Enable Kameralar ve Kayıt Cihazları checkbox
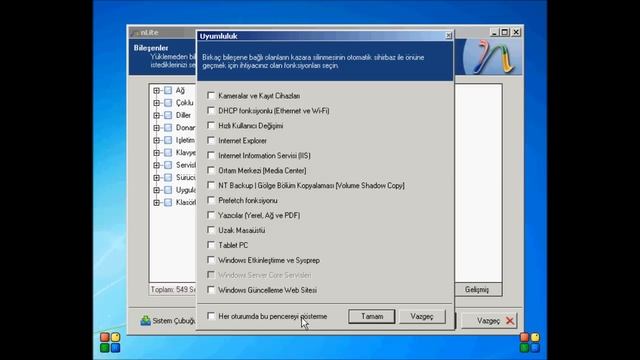Screen dimensions: 640x360 tap(211, 96)
